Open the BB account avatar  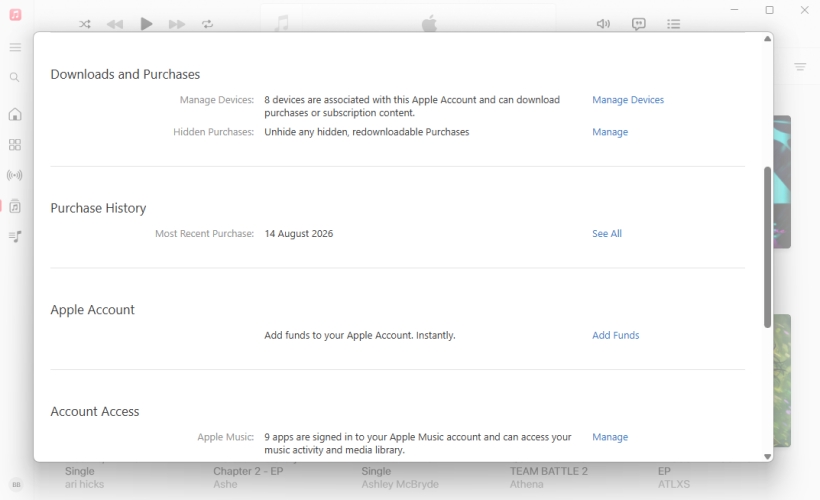(x=16, y=484)
